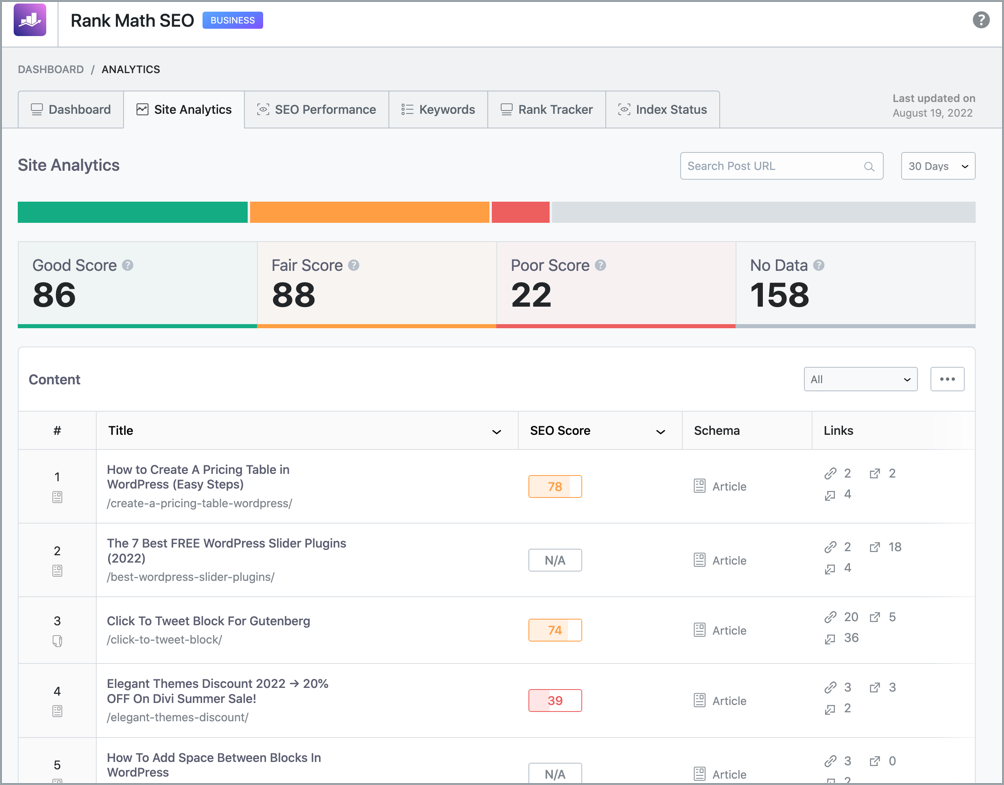Click the DASHBOARD breadcrumb link
The height and width of the screenshot is (785, 1004).
[x=51, y=70]
